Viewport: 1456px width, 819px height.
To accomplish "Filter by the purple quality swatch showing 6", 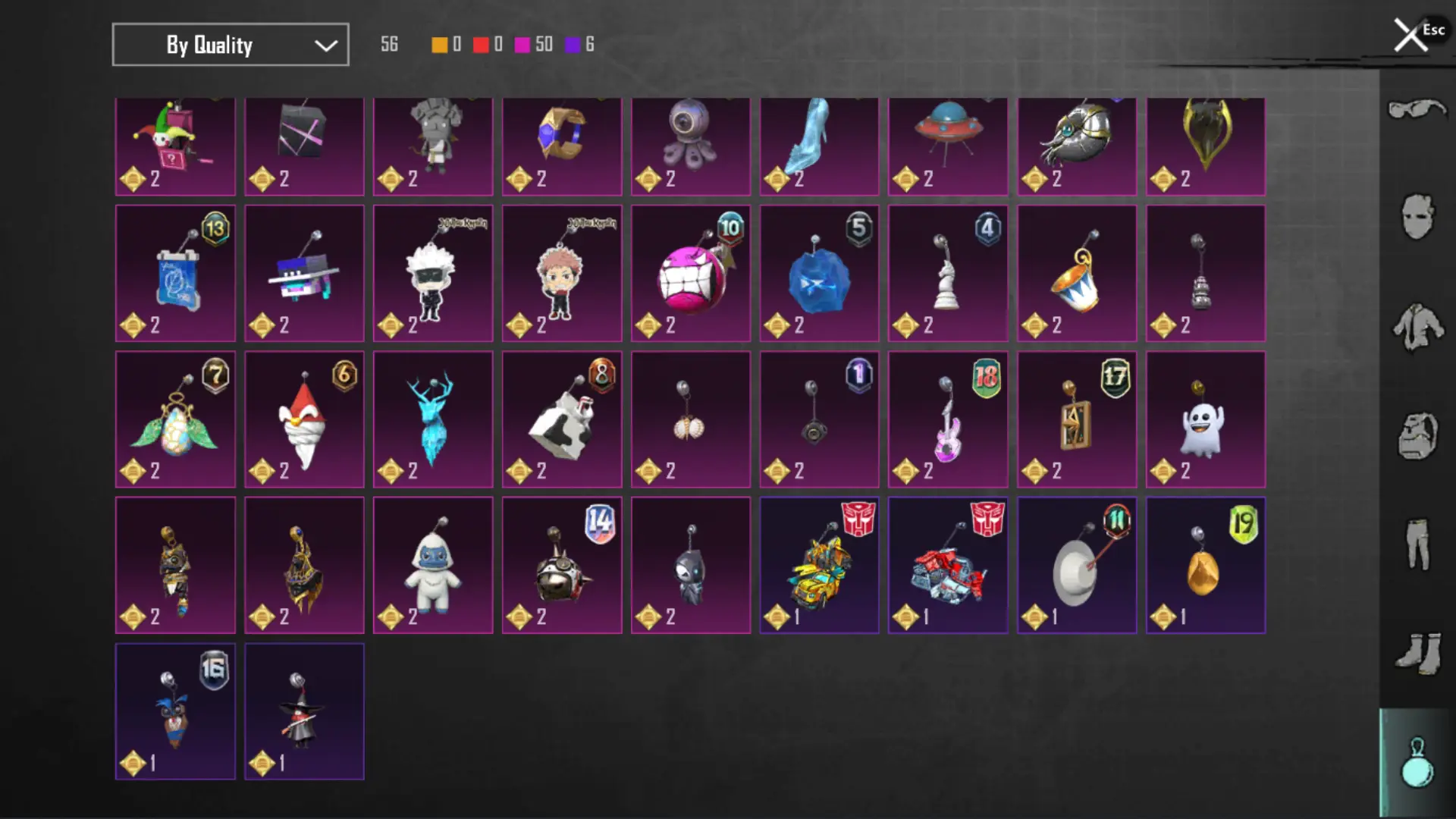I will (x=573, y=45).
